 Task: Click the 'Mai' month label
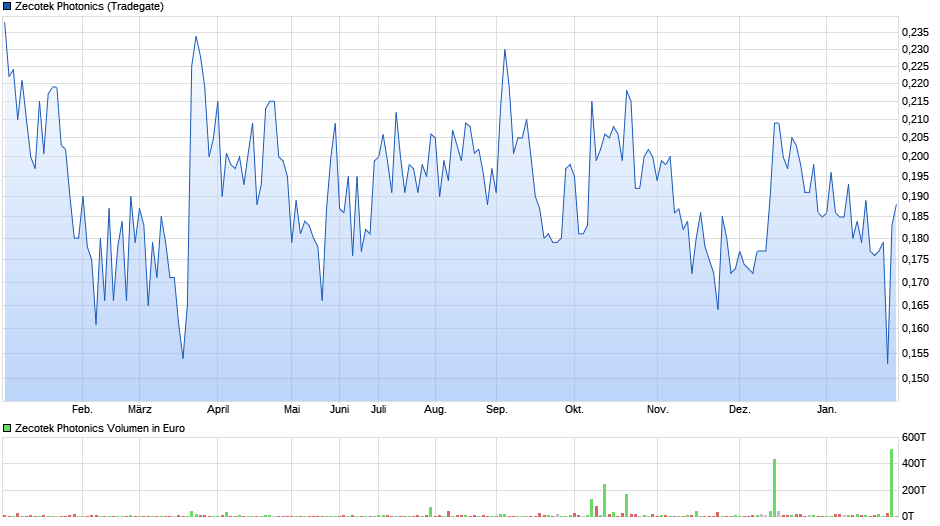(x=292, y=410)
